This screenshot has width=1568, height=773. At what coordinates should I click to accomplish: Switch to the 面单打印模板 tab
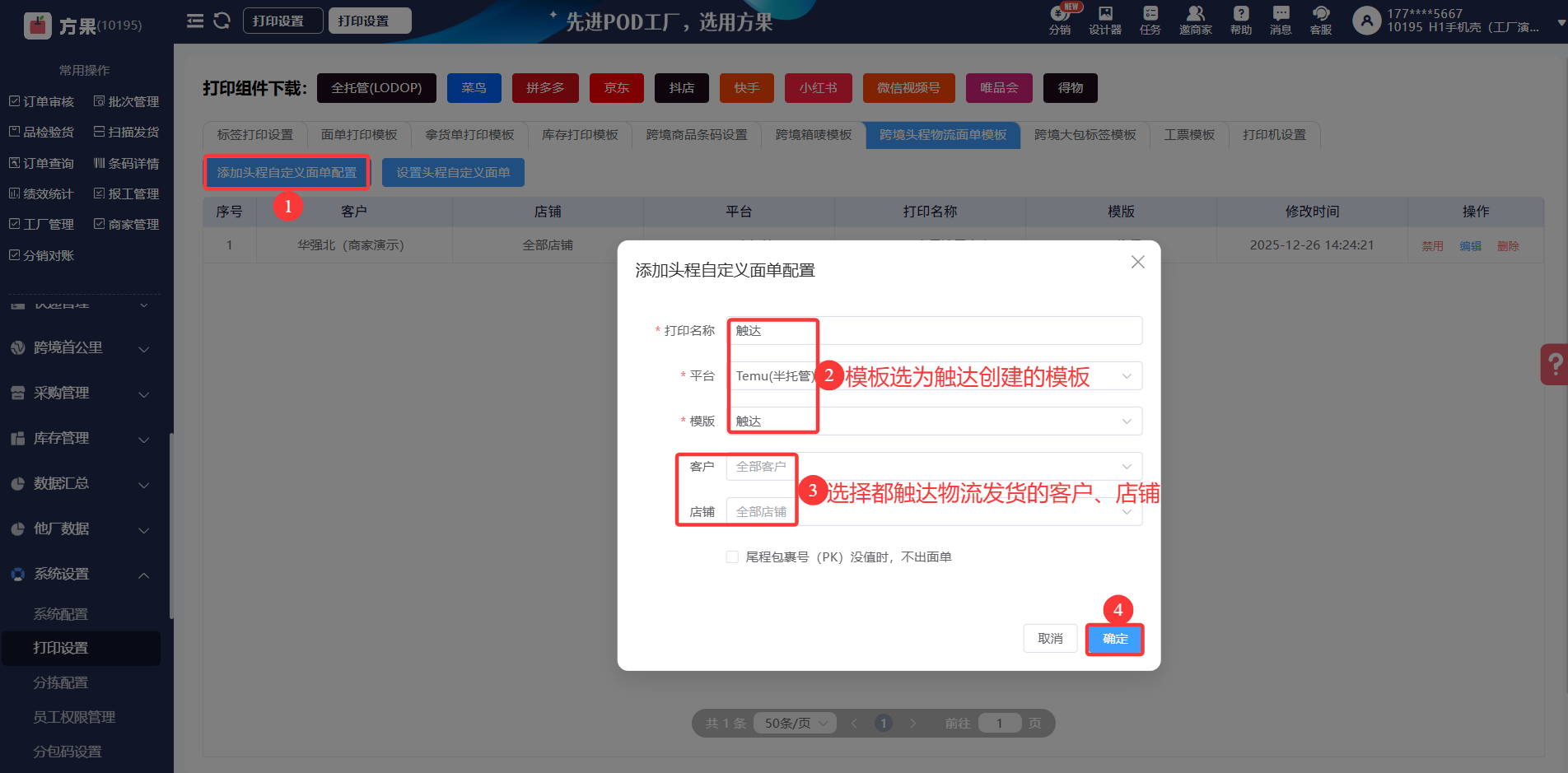pos(359,135)
